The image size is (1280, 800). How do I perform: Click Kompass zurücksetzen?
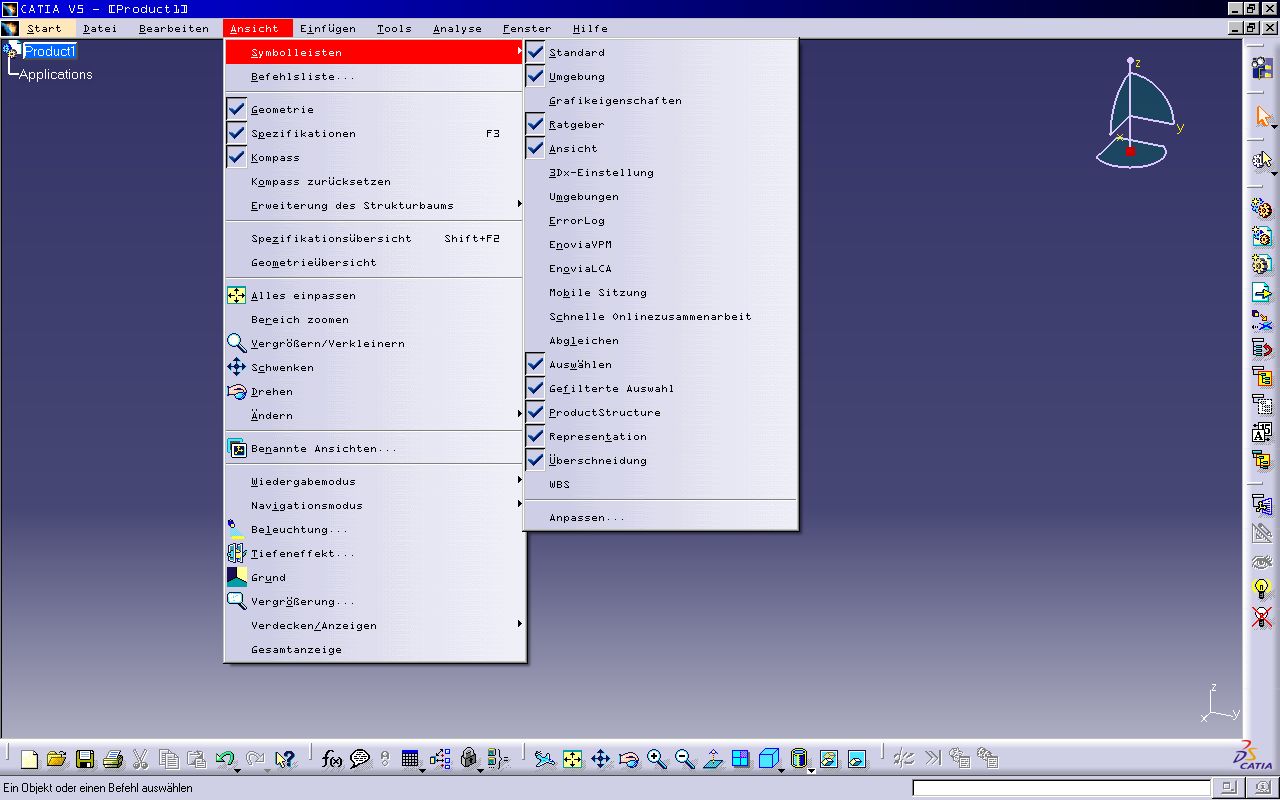pos(375,181)
